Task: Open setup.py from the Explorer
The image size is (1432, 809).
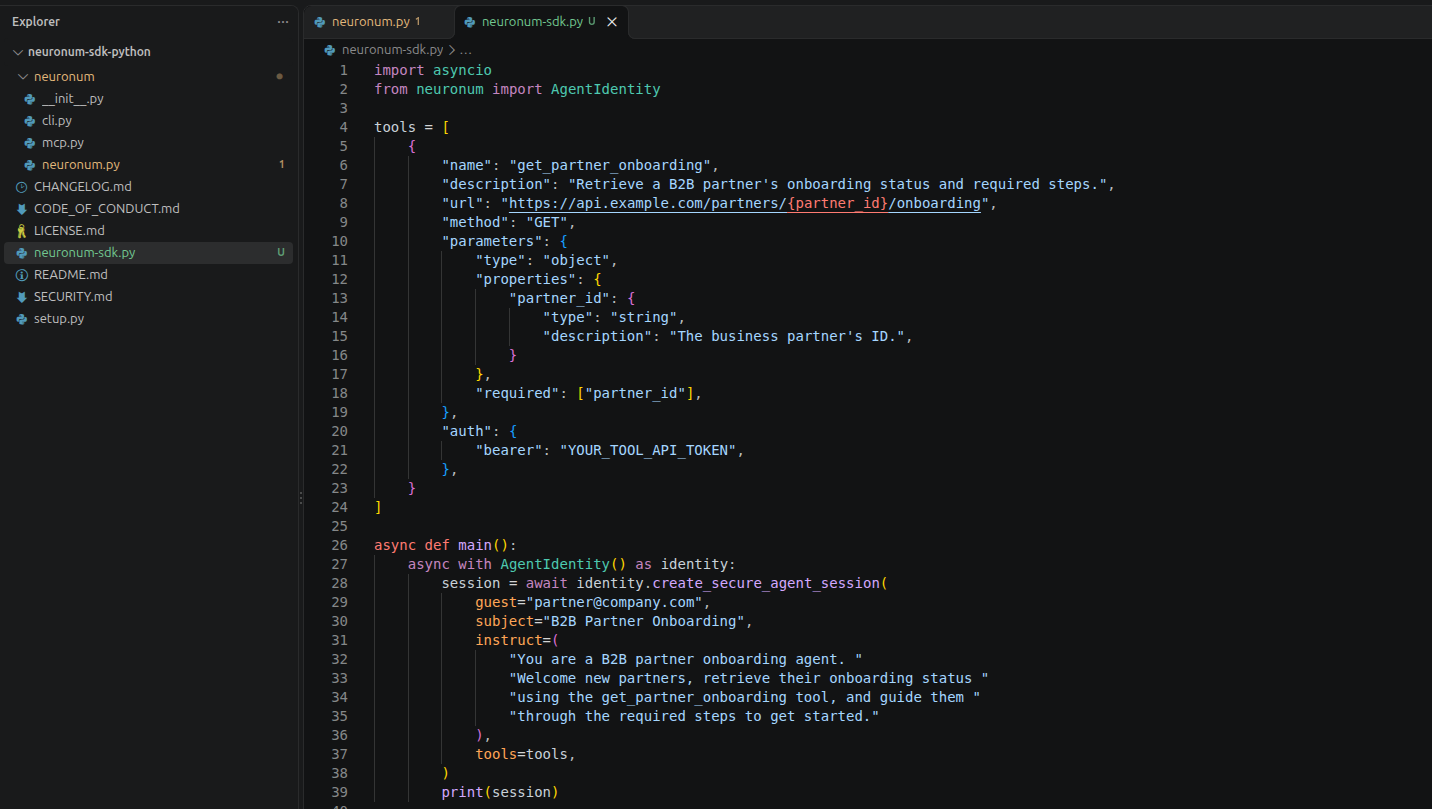Action: 59,319
